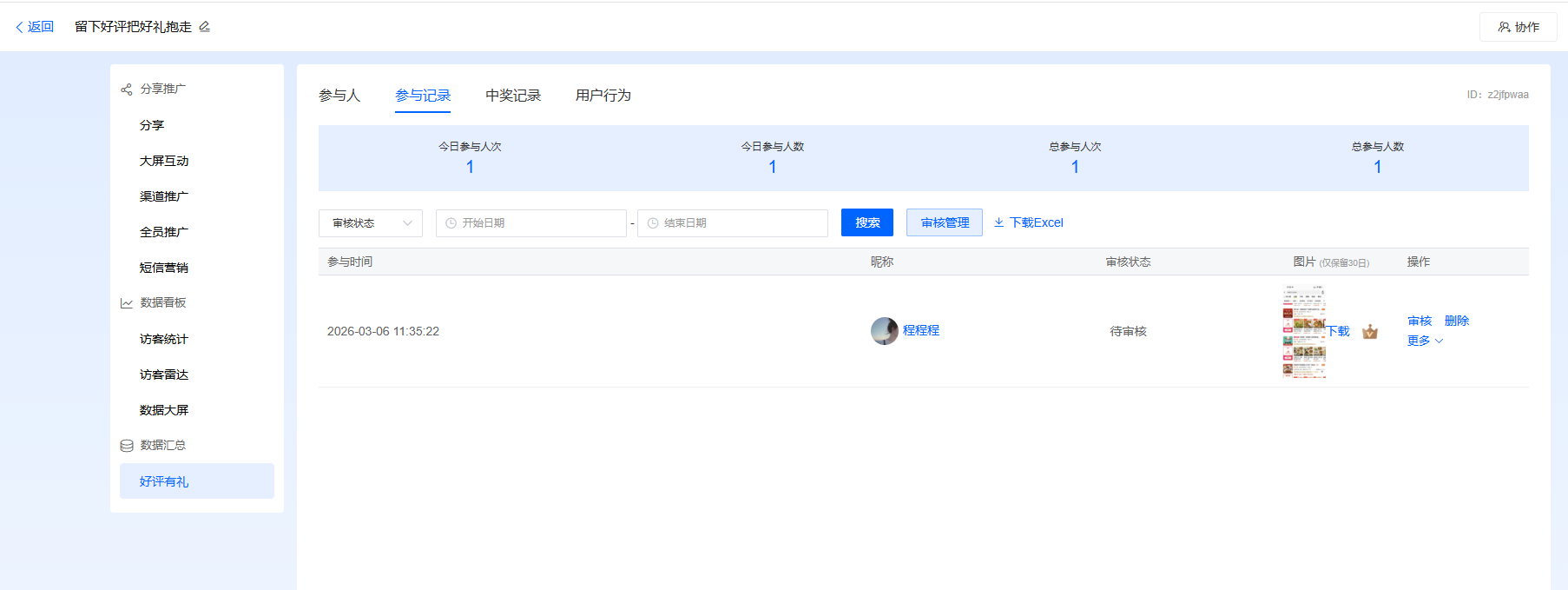Open the 开始日期 date picker

(531, 223)
